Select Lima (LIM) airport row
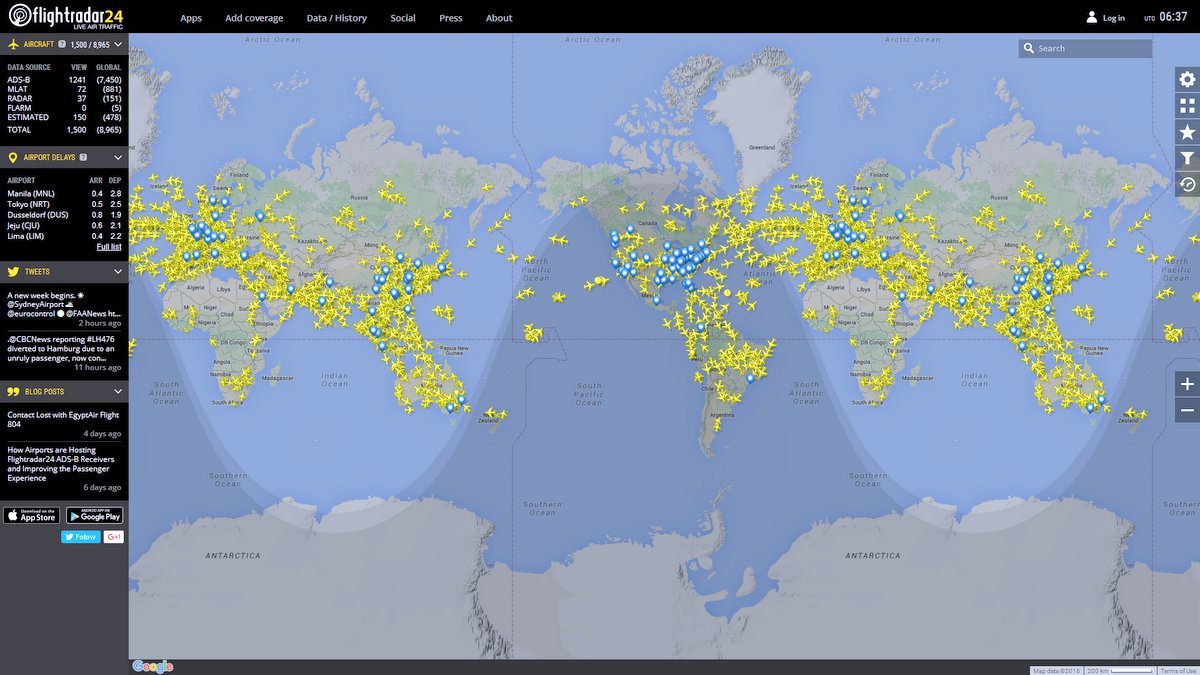The width and height of the screenshot is (1200, 675). [64, 236]
